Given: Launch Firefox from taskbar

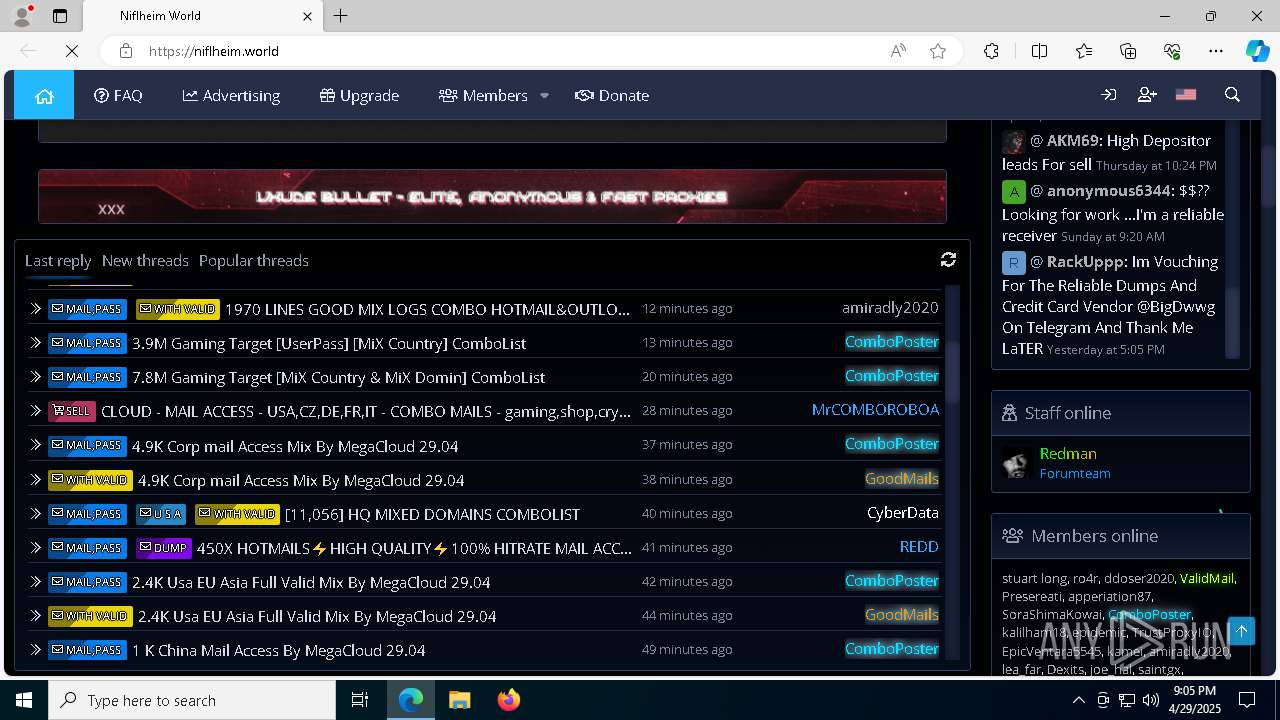Looking at the screenshot, I should click(x=509, y=700).
